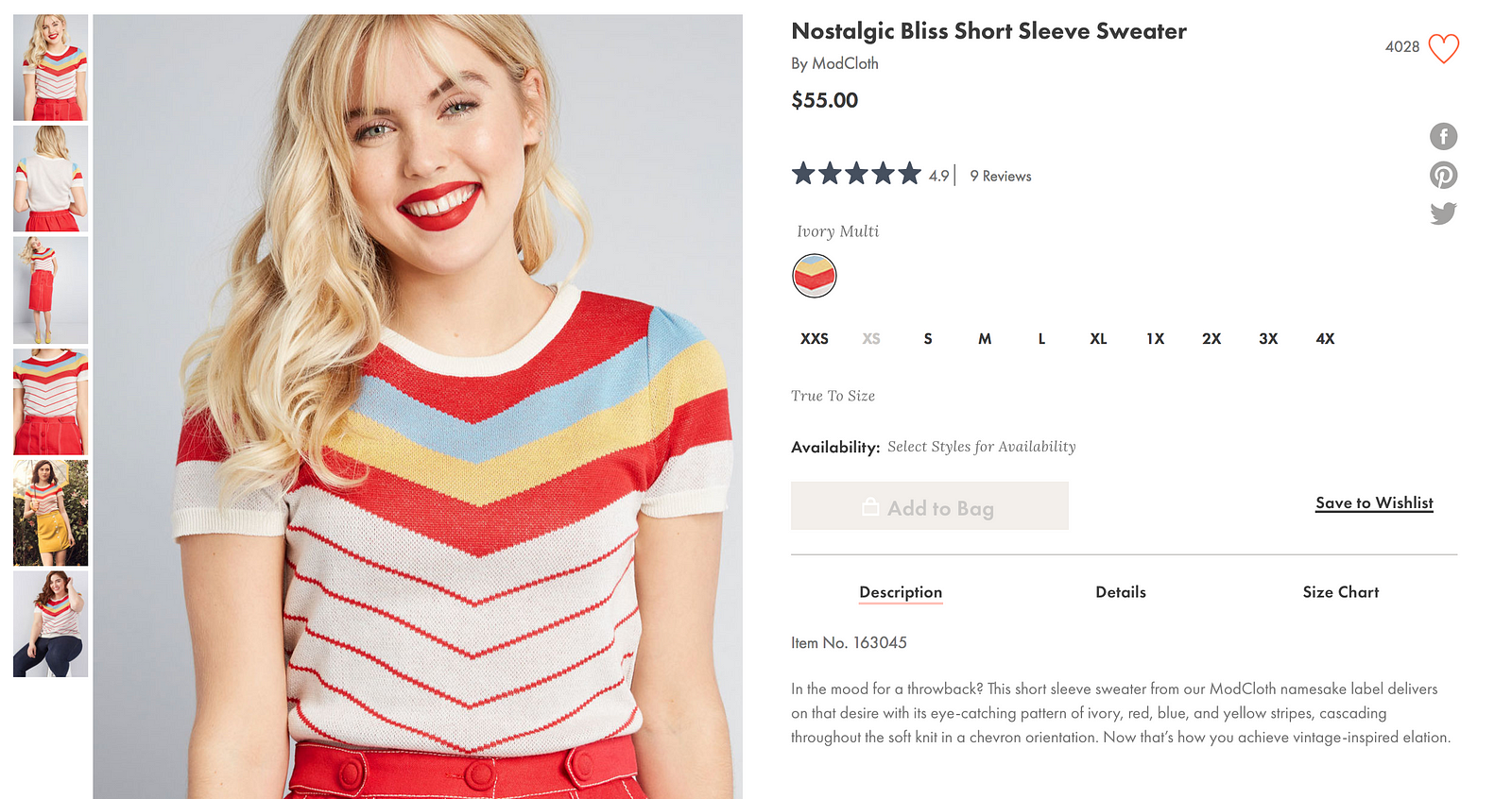1512x799 pixels.
Task: Share product on Facebook
Action: pyautogui.click(x=1443, y=137)
